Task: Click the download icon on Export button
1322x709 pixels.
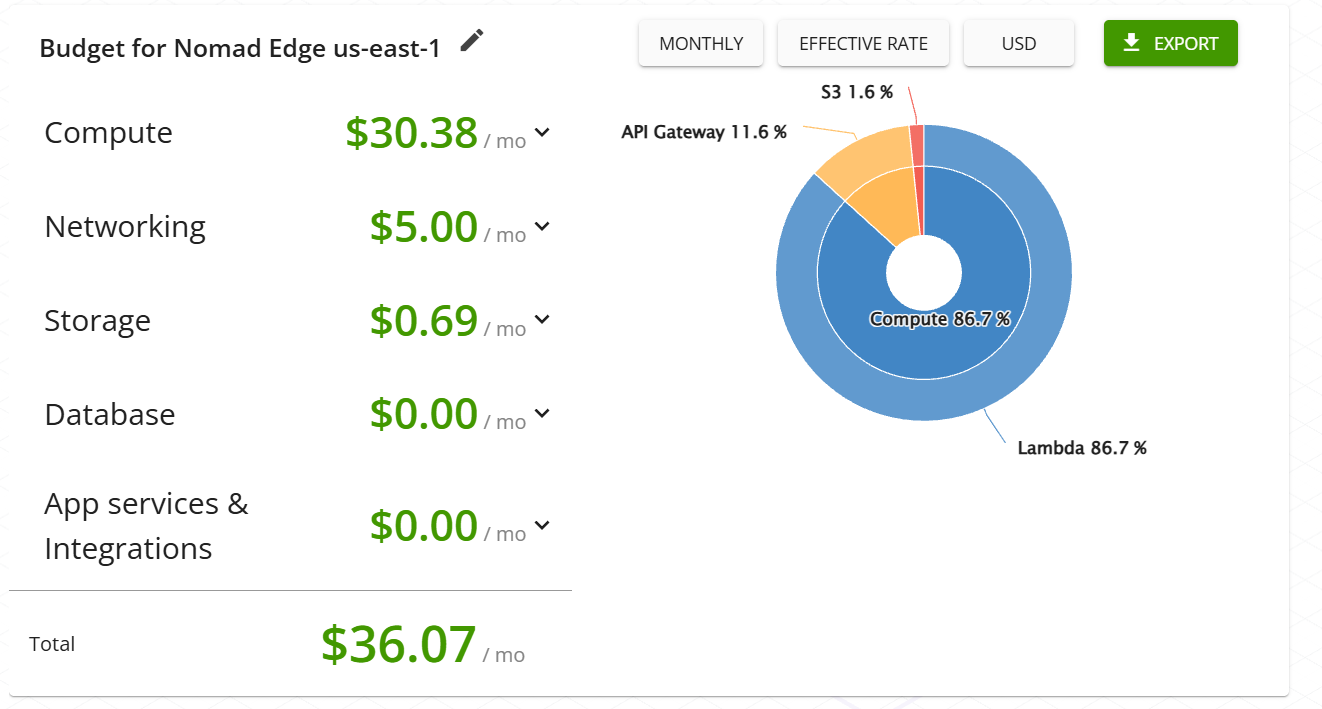Action: 1131,43
